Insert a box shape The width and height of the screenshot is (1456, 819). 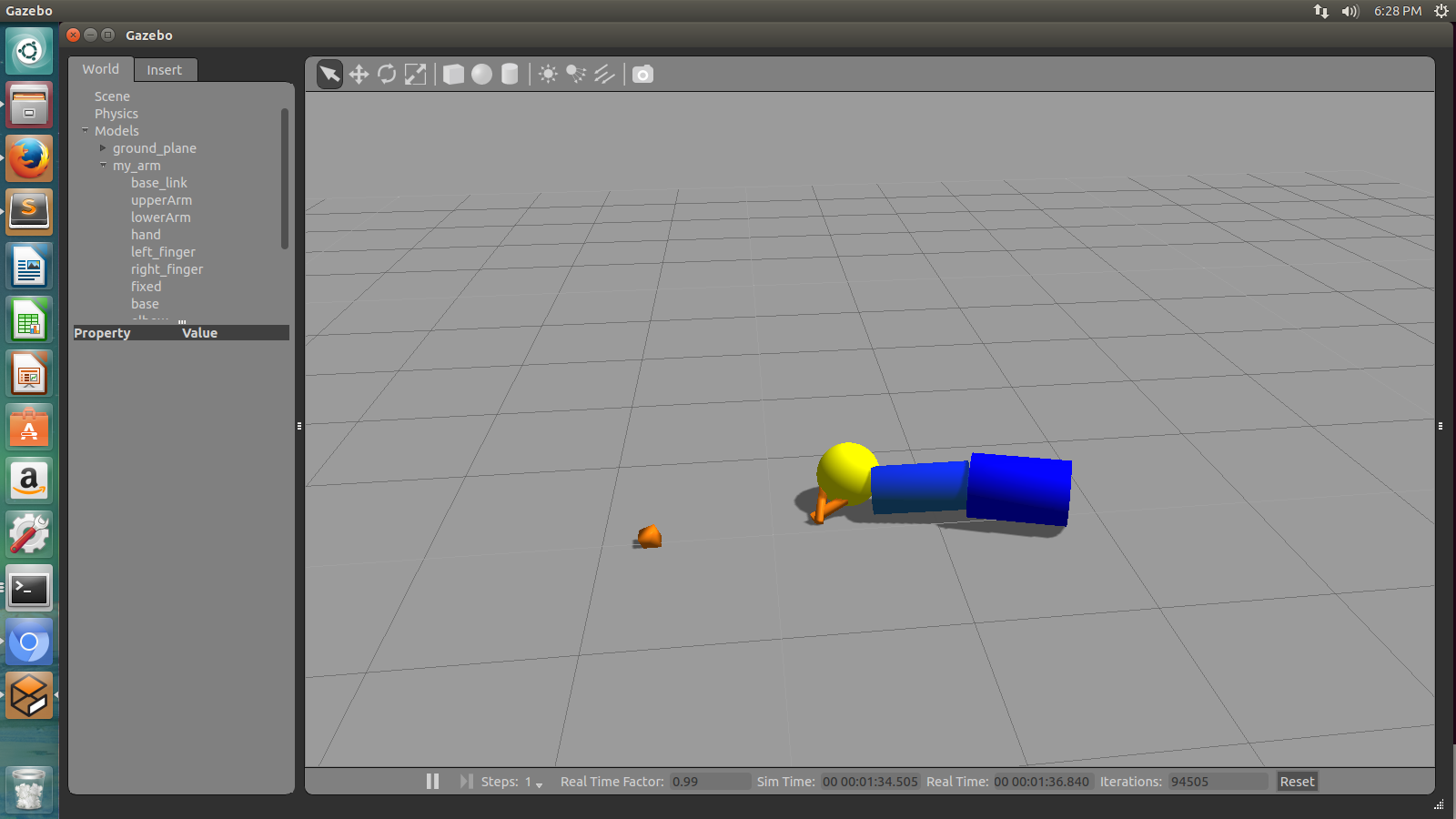453,75
